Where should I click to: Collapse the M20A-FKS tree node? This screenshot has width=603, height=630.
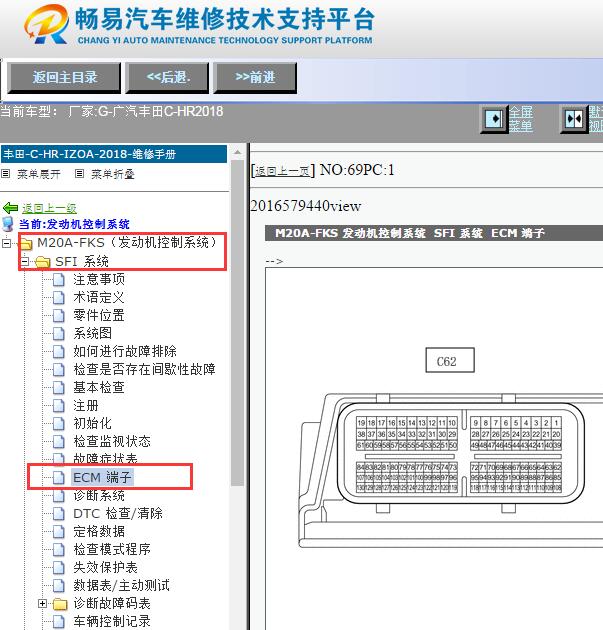coord(6,243)
